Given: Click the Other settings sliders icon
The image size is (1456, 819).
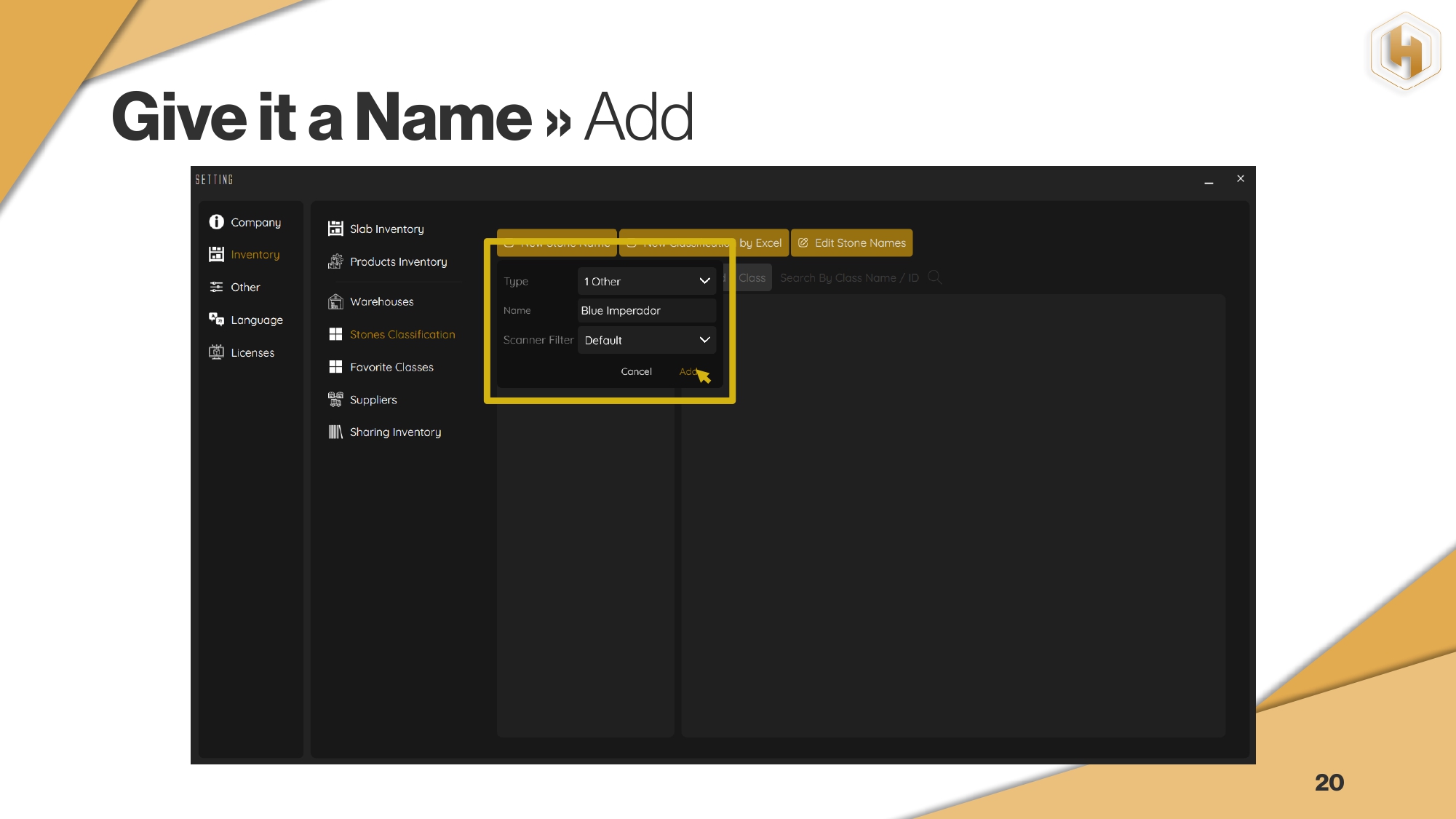Looking at the screenshot, I should [216, 287].
